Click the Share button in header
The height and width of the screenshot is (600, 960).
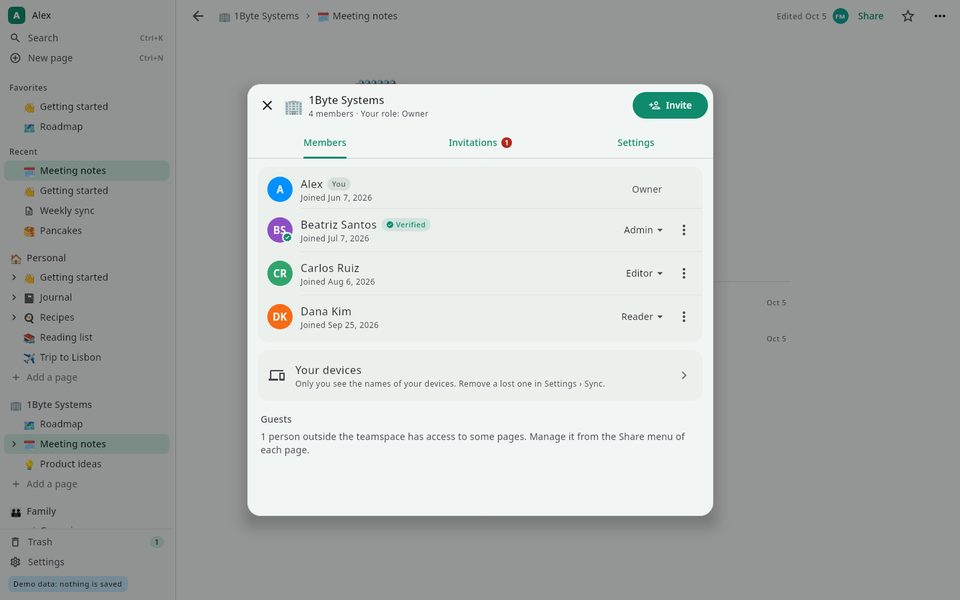click(870, 17)
